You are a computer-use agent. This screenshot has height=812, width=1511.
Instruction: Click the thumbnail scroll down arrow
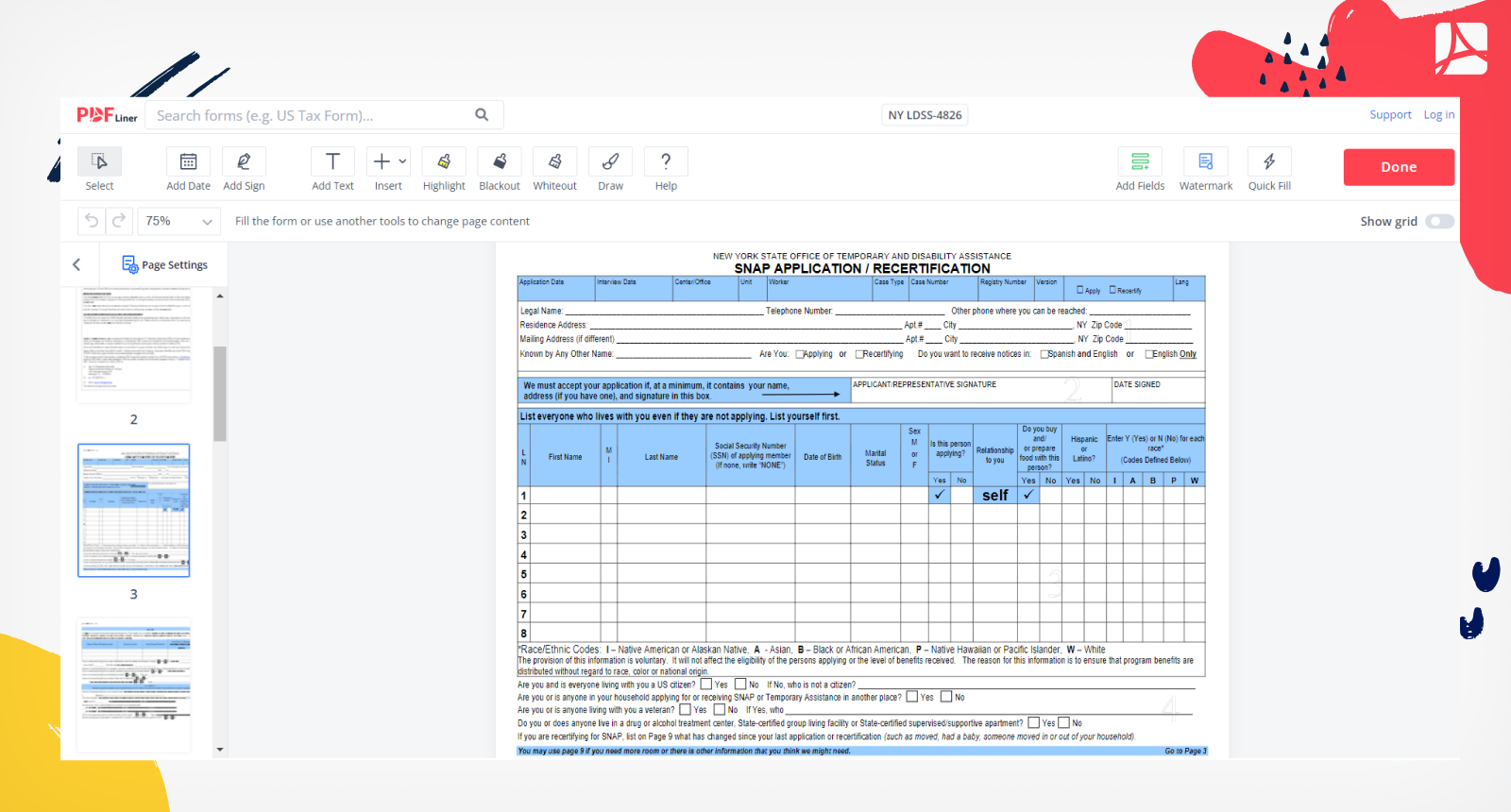(220, 750)
